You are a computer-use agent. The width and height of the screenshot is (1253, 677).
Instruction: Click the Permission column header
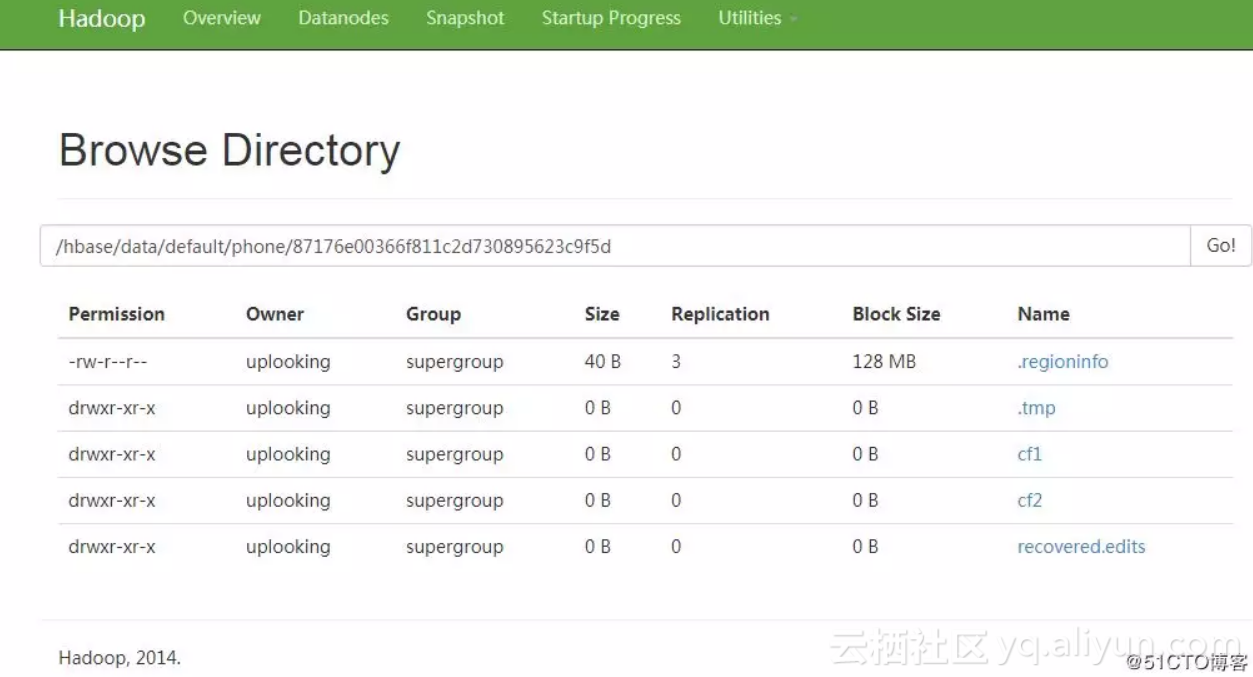pyautogui.click(x=116, y=314)
